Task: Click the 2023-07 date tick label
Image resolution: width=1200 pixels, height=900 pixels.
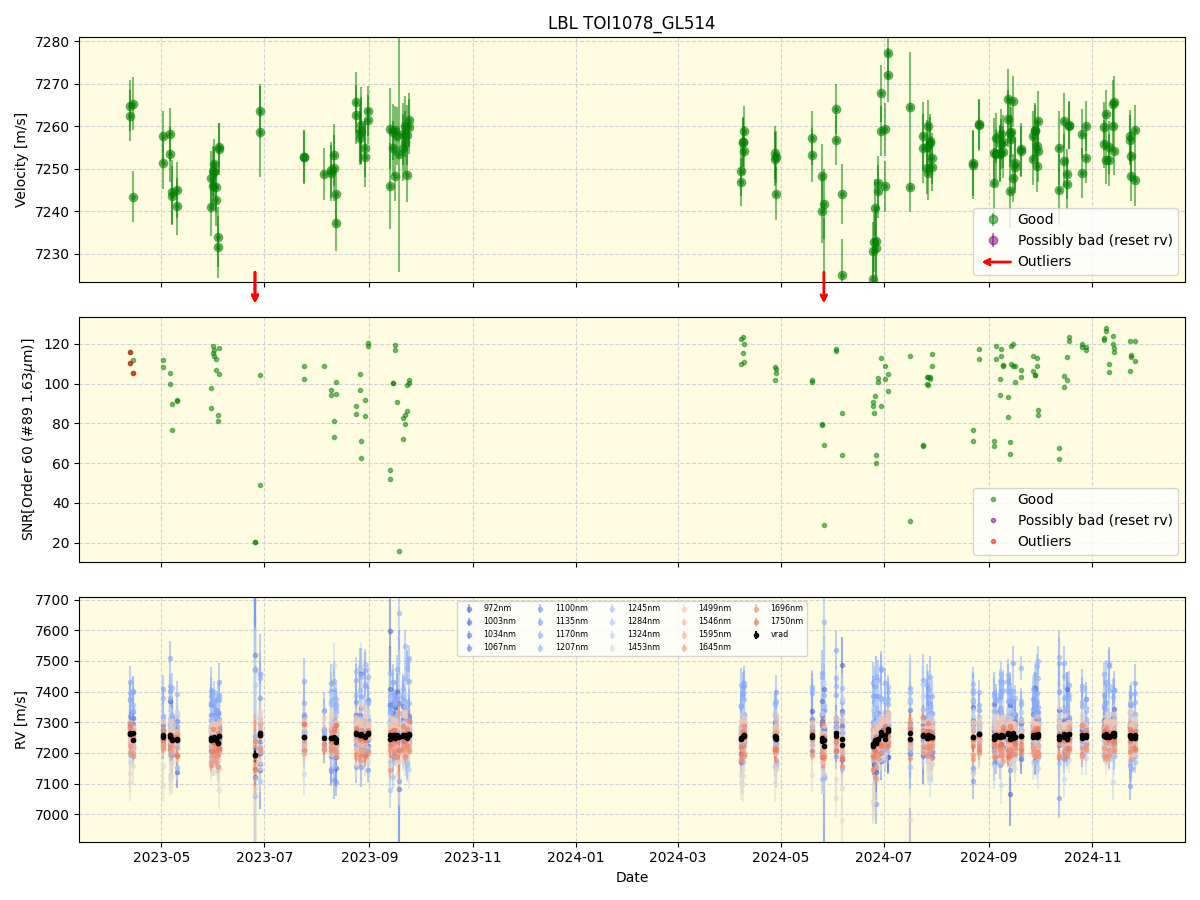Action: [264, 857]
